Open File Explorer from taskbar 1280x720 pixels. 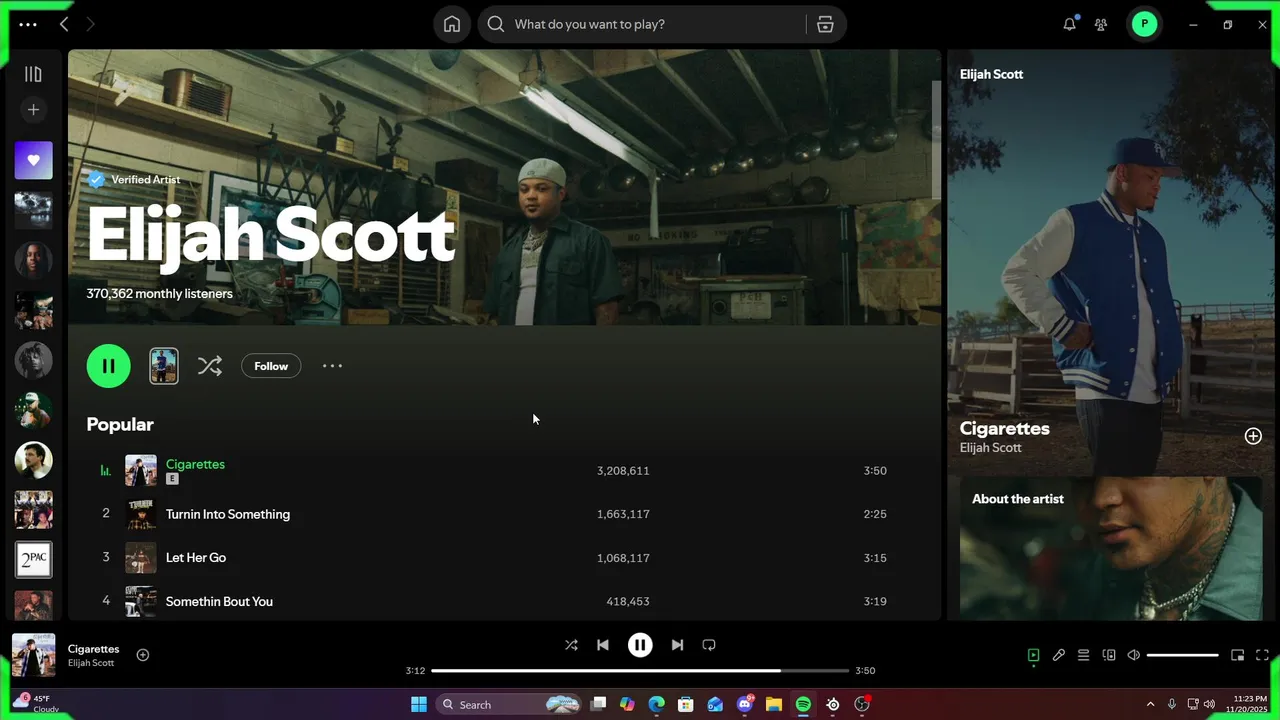pyautogui.click(x=774, y=704)
